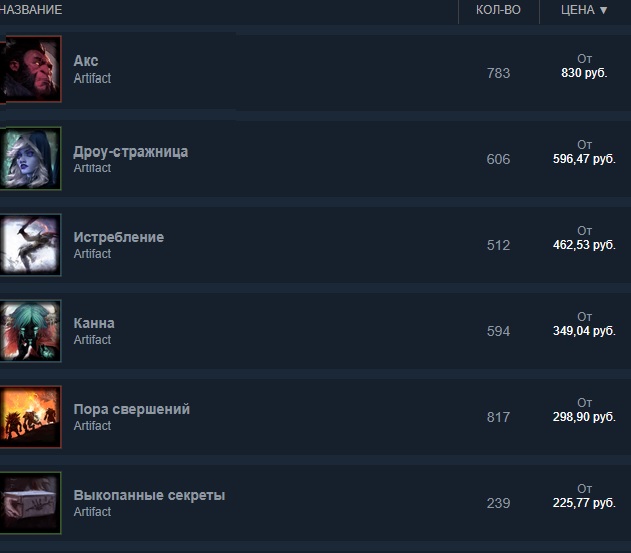631x553 pixels.
Task: Select the Выкопанные секреты chest icon
Action: pos(31,503)
